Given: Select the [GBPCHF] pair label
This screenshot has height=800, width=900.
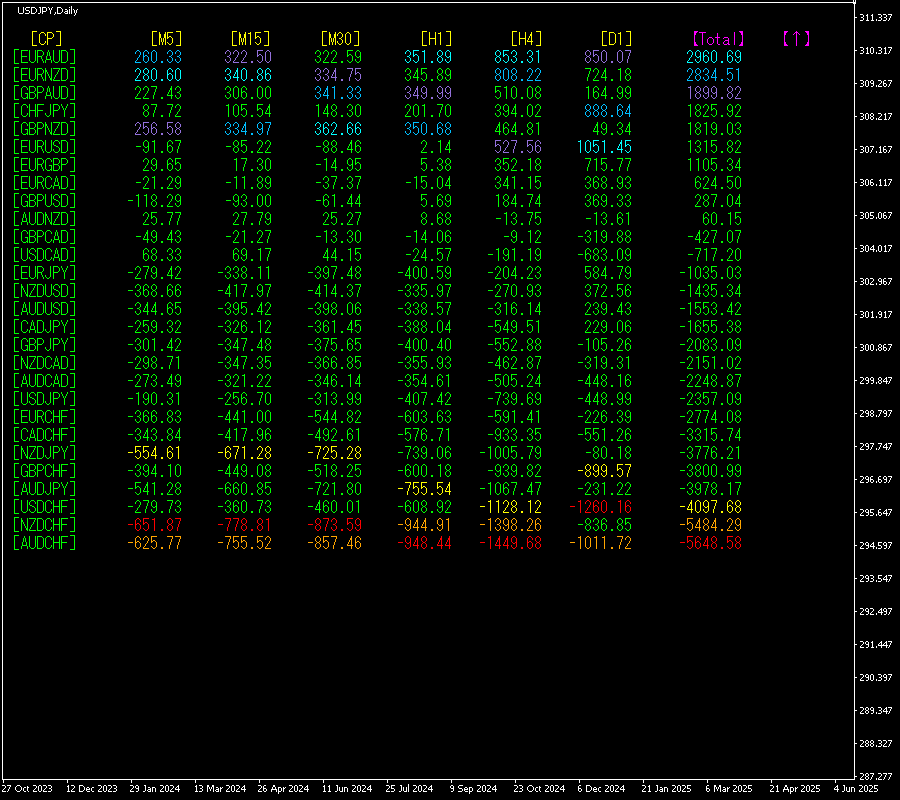Looking at the screenshot, I should (x=45, y=471).
